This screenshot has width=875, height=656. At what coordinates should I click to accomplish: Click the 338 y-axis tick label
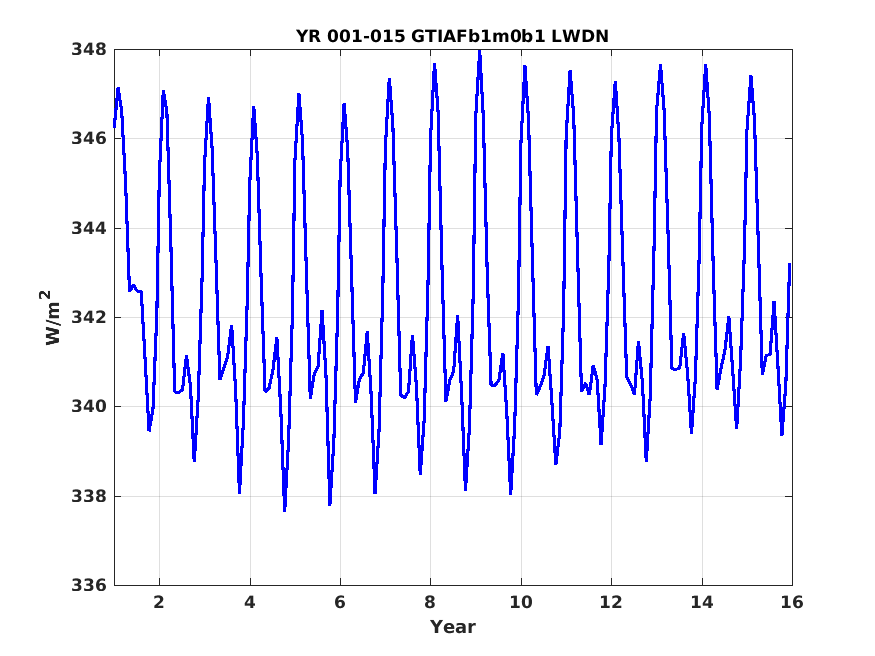(89, 496)
